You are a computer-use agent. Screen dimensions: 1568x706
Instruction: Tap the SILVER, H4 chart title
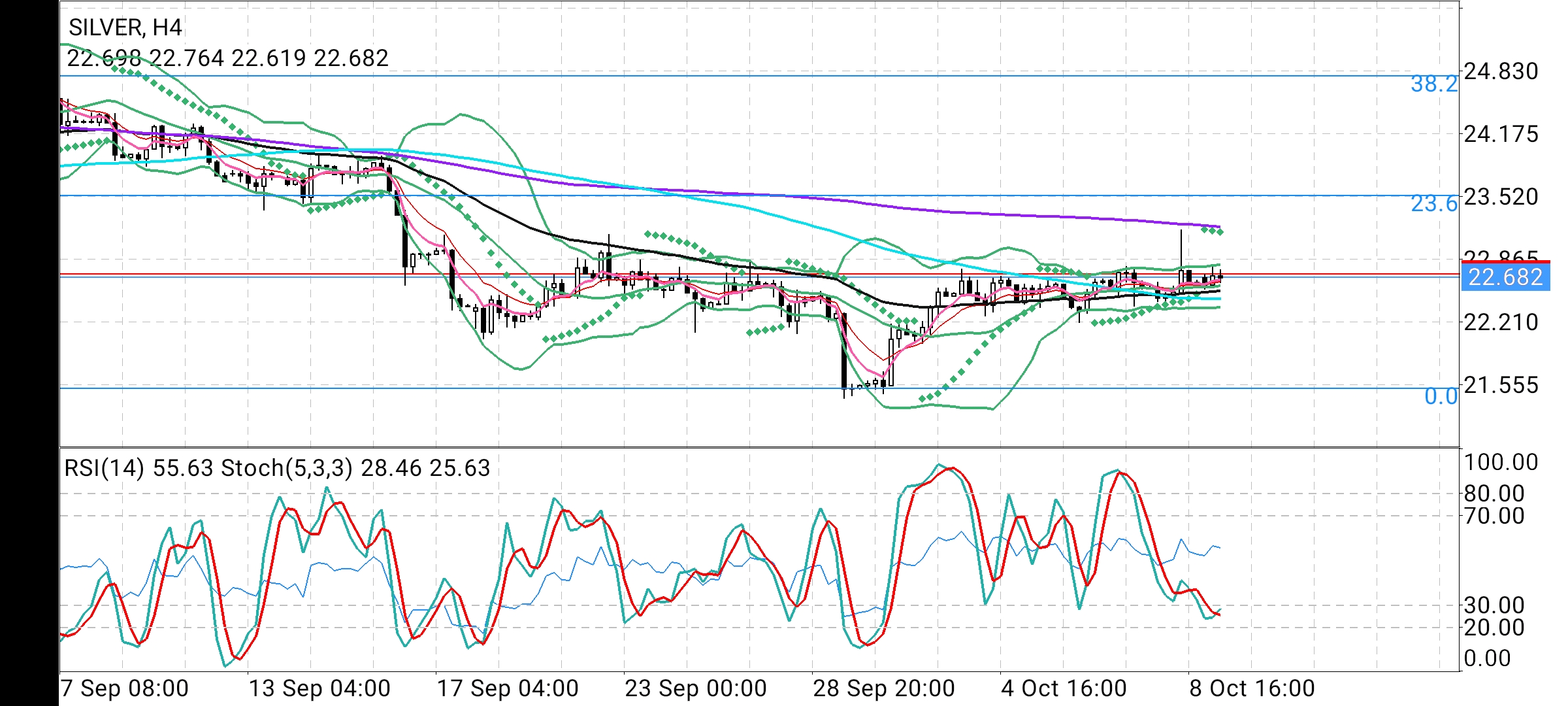(125, 27)
